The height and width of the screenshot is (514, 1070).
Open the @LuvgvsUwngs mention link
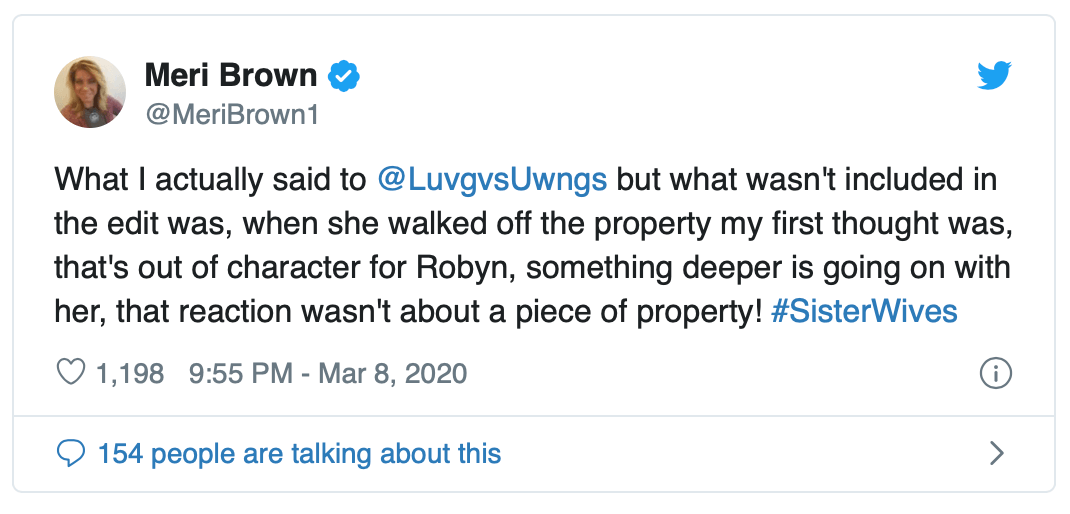[x=493, y=180]
